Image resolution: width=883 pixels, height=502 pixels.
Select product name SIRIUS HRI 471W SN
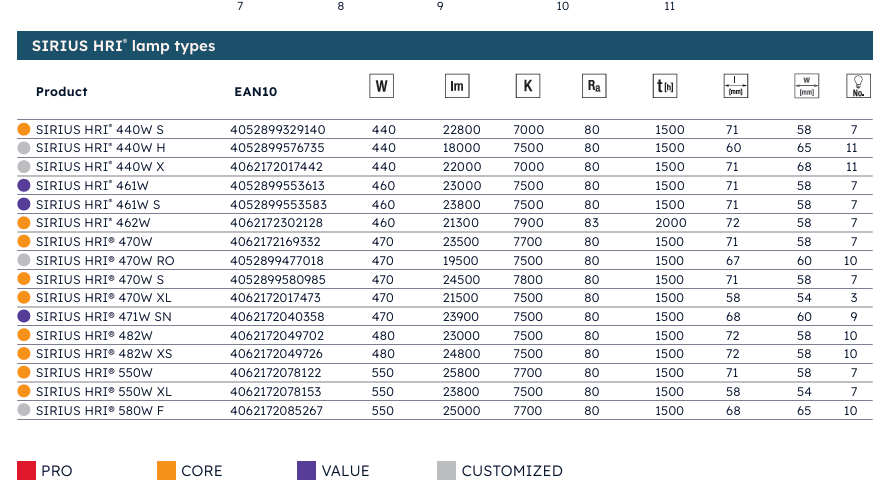[104, 317]
